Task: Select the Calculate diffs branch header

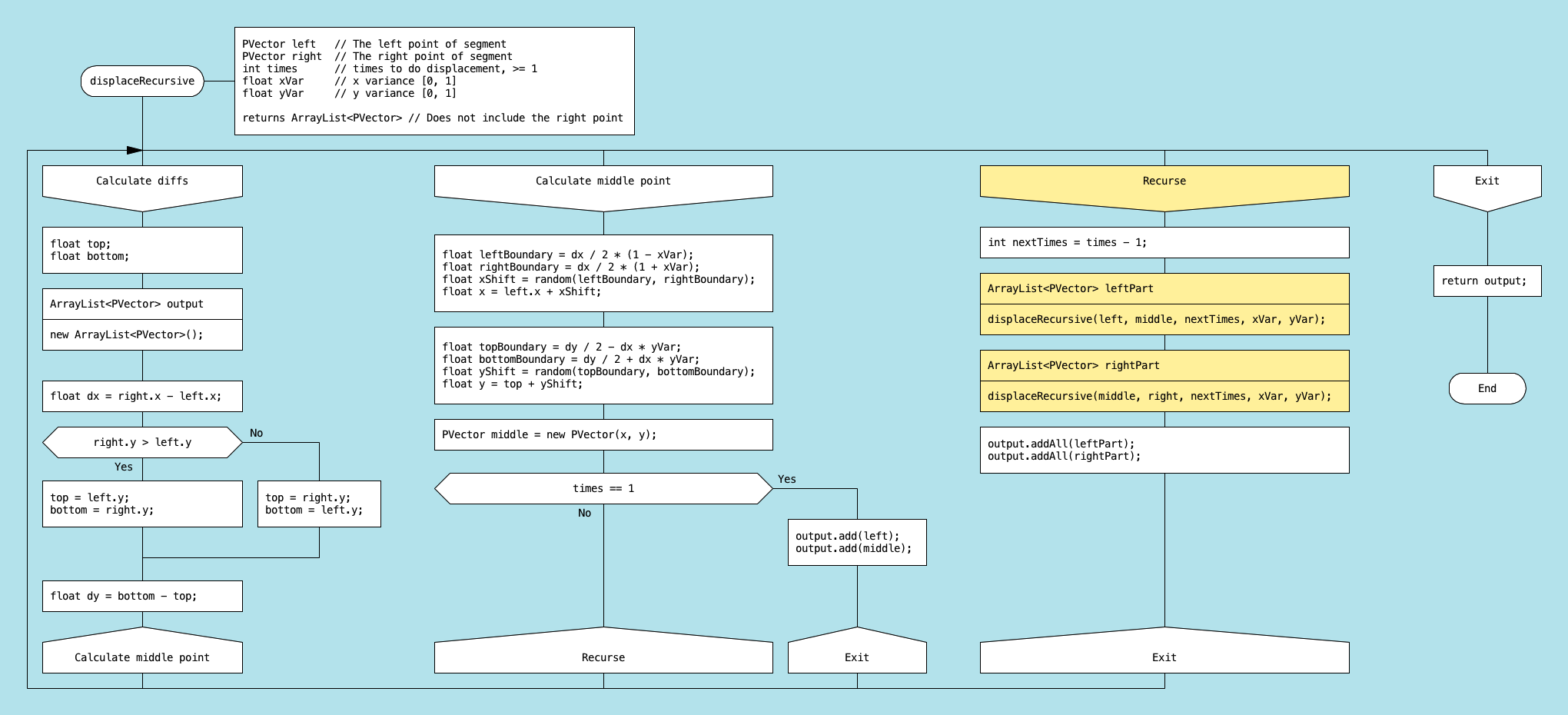Action: pyautogui.click(x=142, y=185)
